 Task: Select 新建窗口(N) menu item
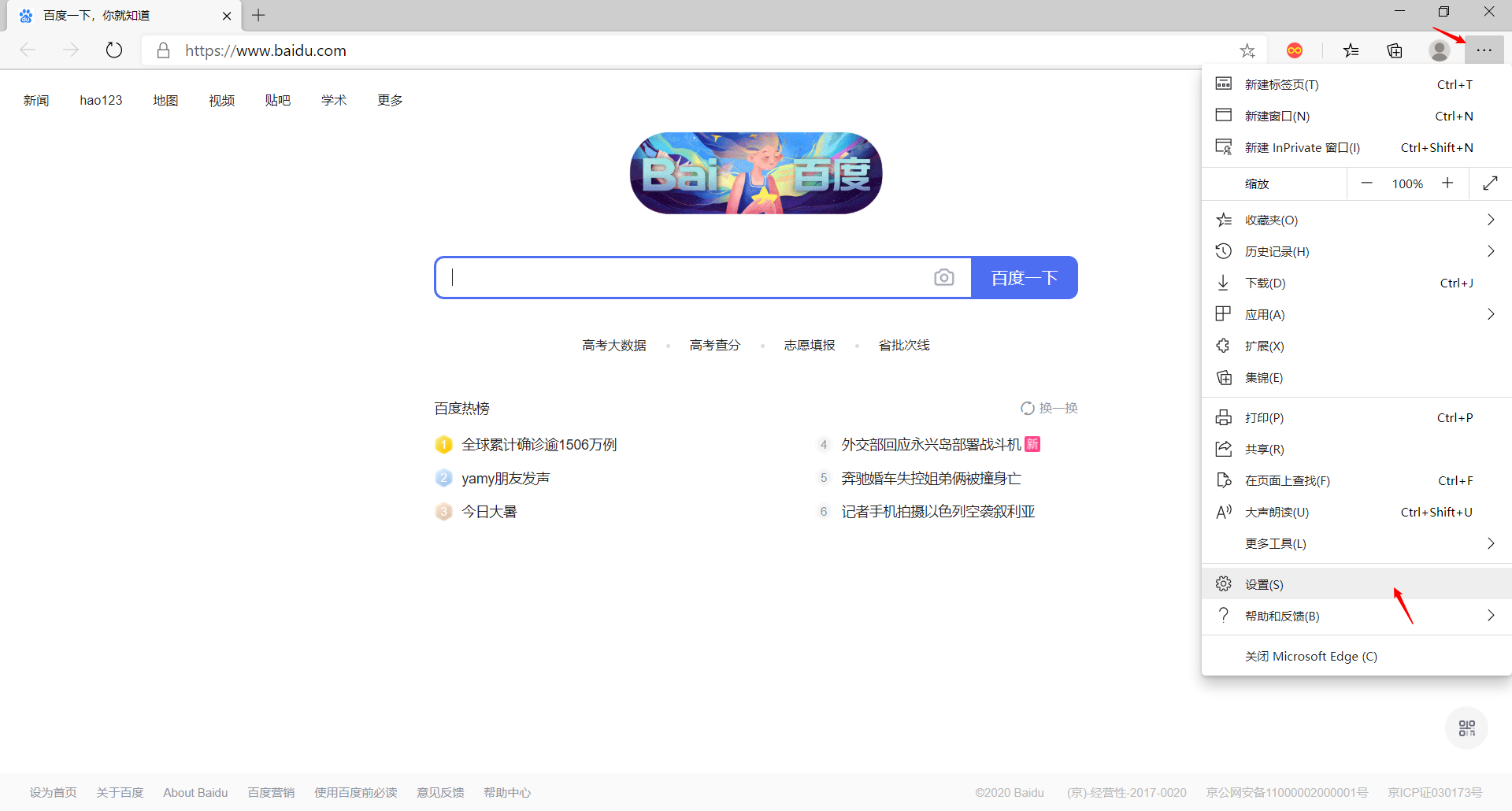[1356, 116]
